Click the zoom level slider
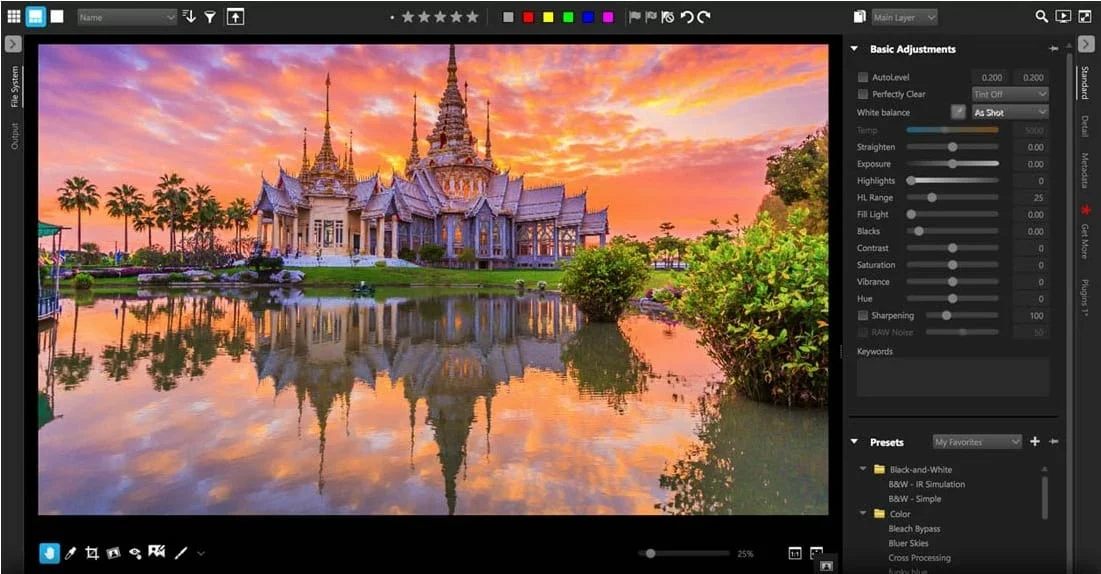1101x574 pixels. (x=683, y=554)
